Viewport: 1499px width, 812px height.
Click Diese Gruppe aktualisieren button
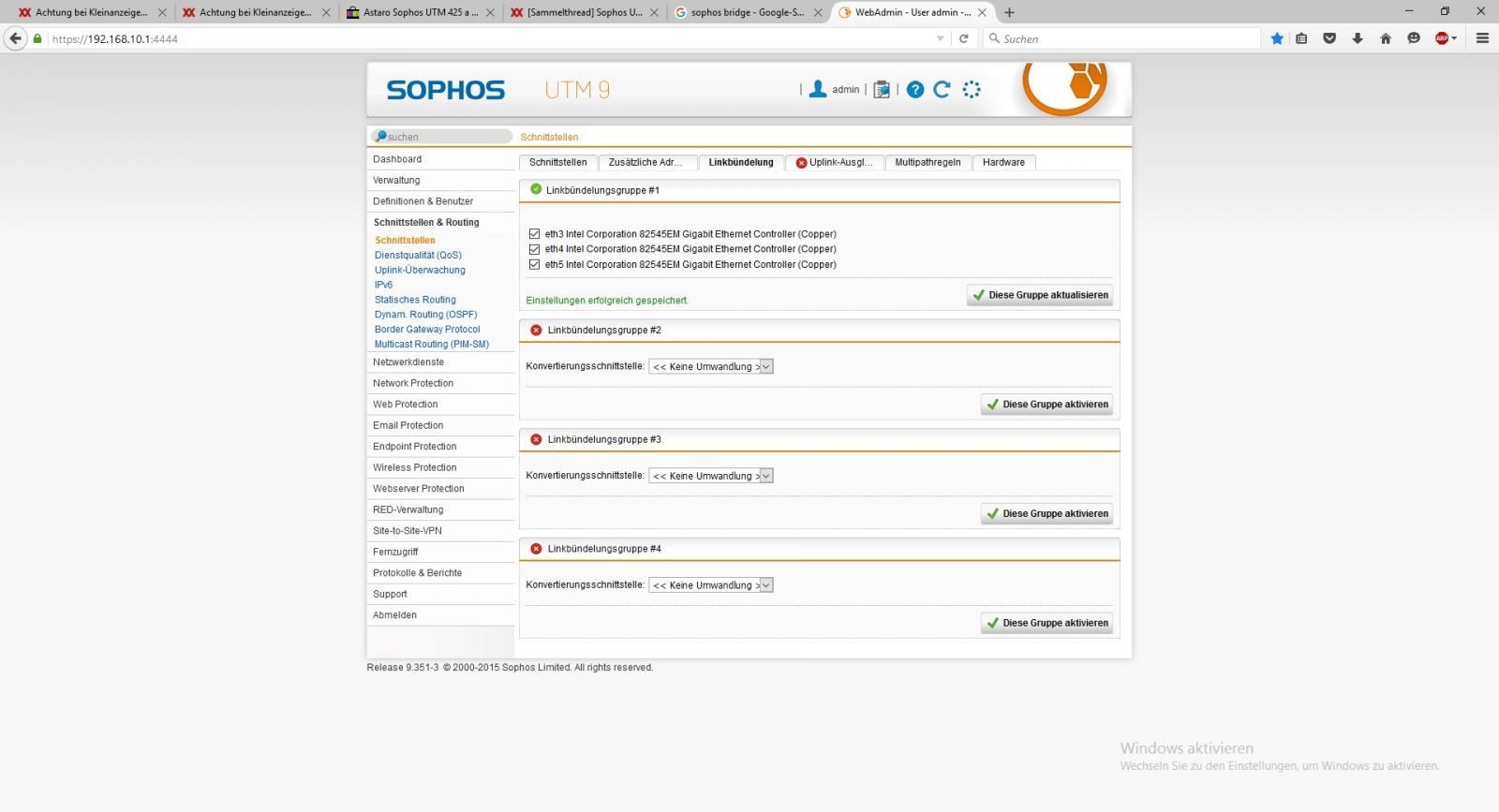coord(1040,295)
